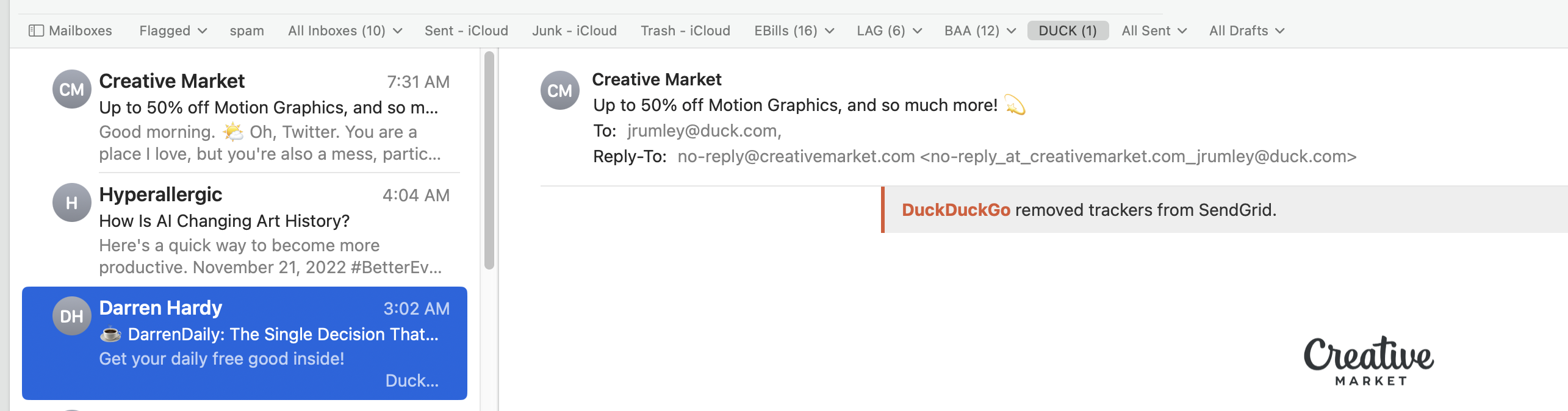Click 'removed trackers from SendGrid' banner text

[x=1146, y=210]
